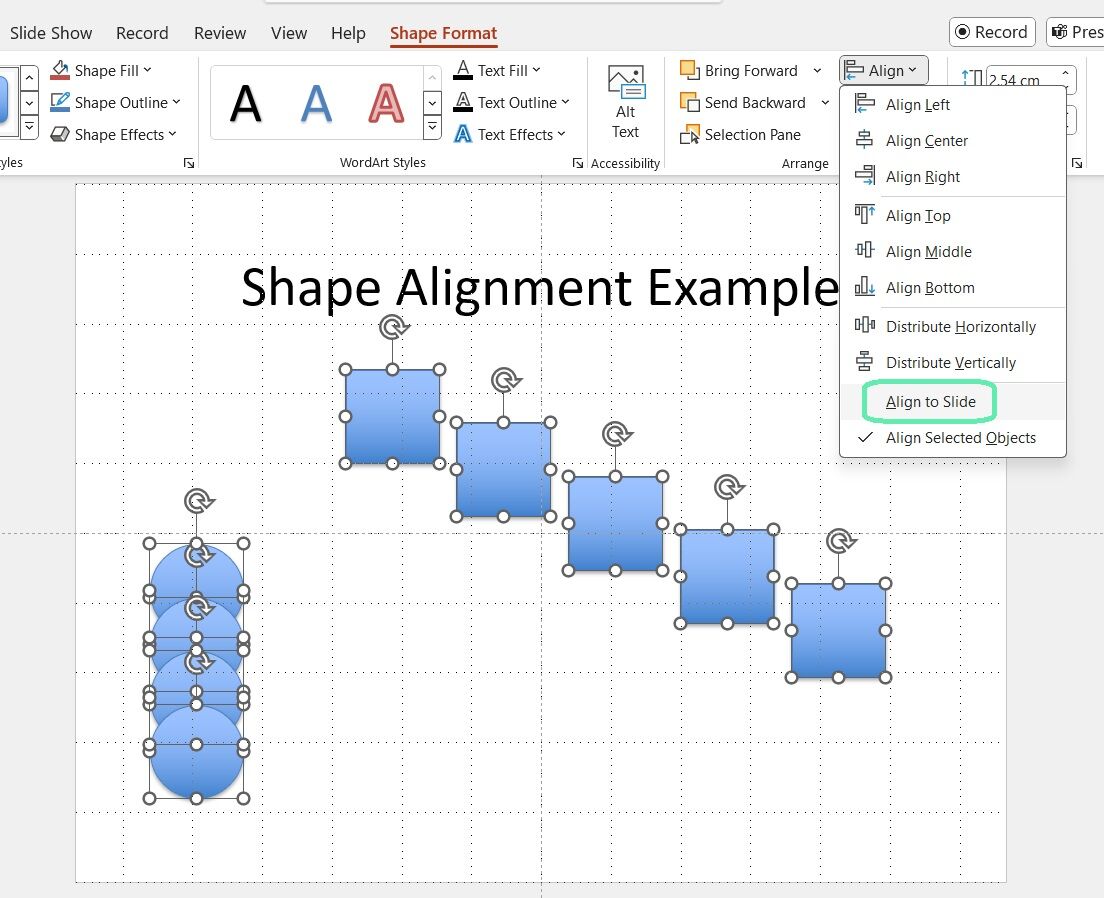
Task: Click the rotation handle above the circles
Action: pyautogui.click(x=198, y=501)
